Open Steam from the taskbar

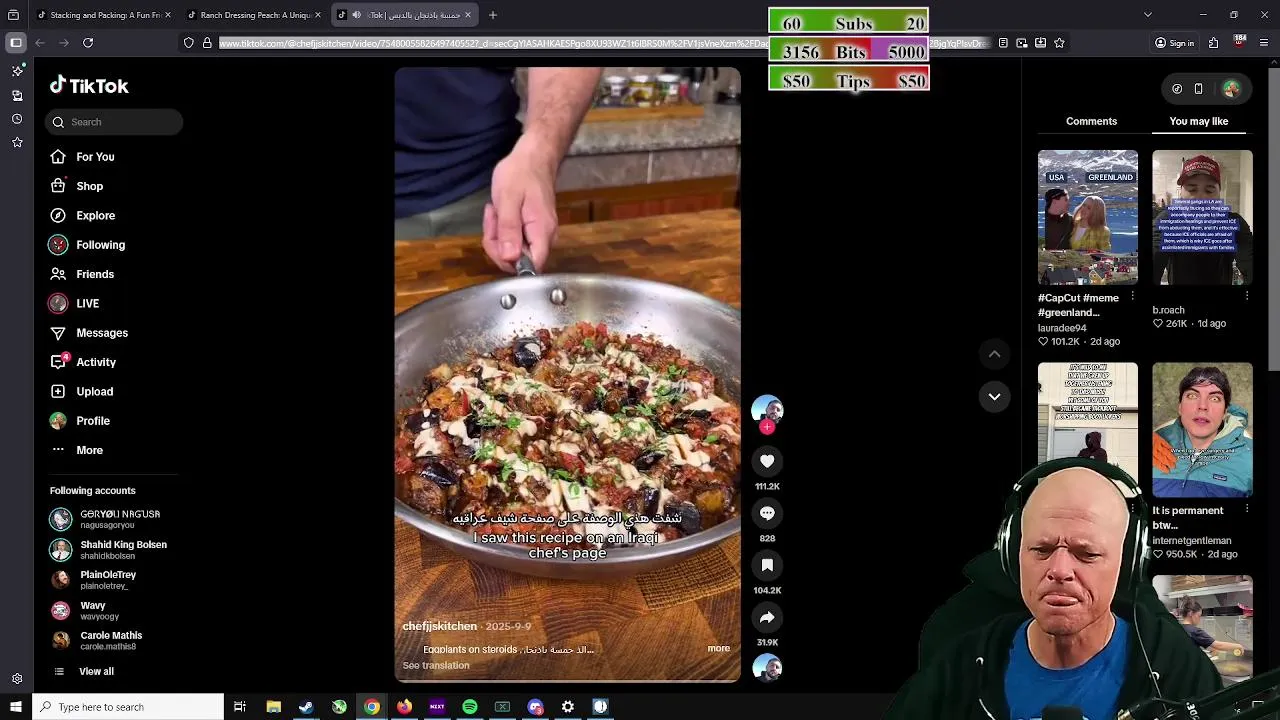(306, 707)
